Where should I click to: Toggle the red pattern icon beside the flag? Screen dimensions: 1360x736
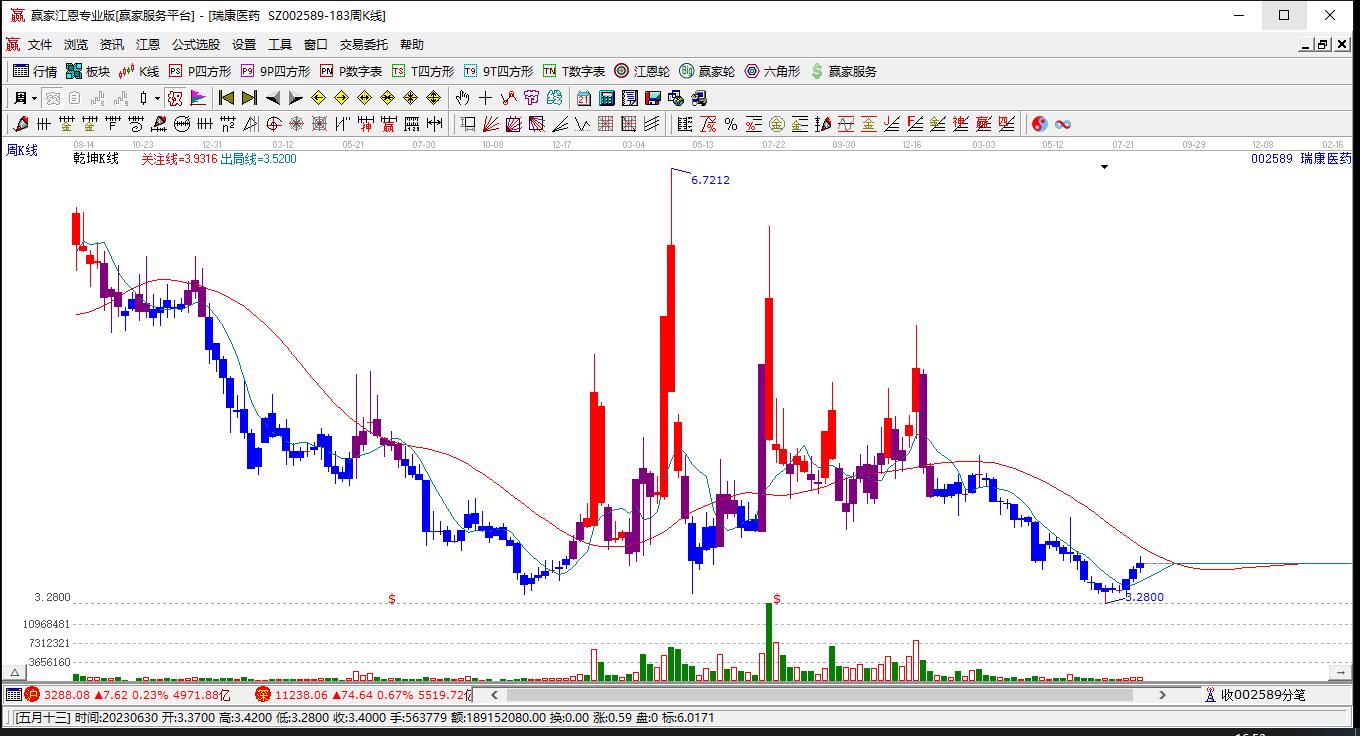(175, 98)
